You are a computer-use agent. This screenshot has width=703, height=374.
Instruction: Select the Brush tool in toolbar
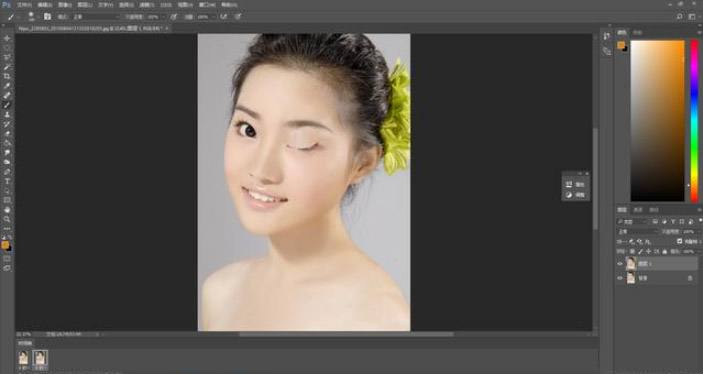tap(7, 104)
